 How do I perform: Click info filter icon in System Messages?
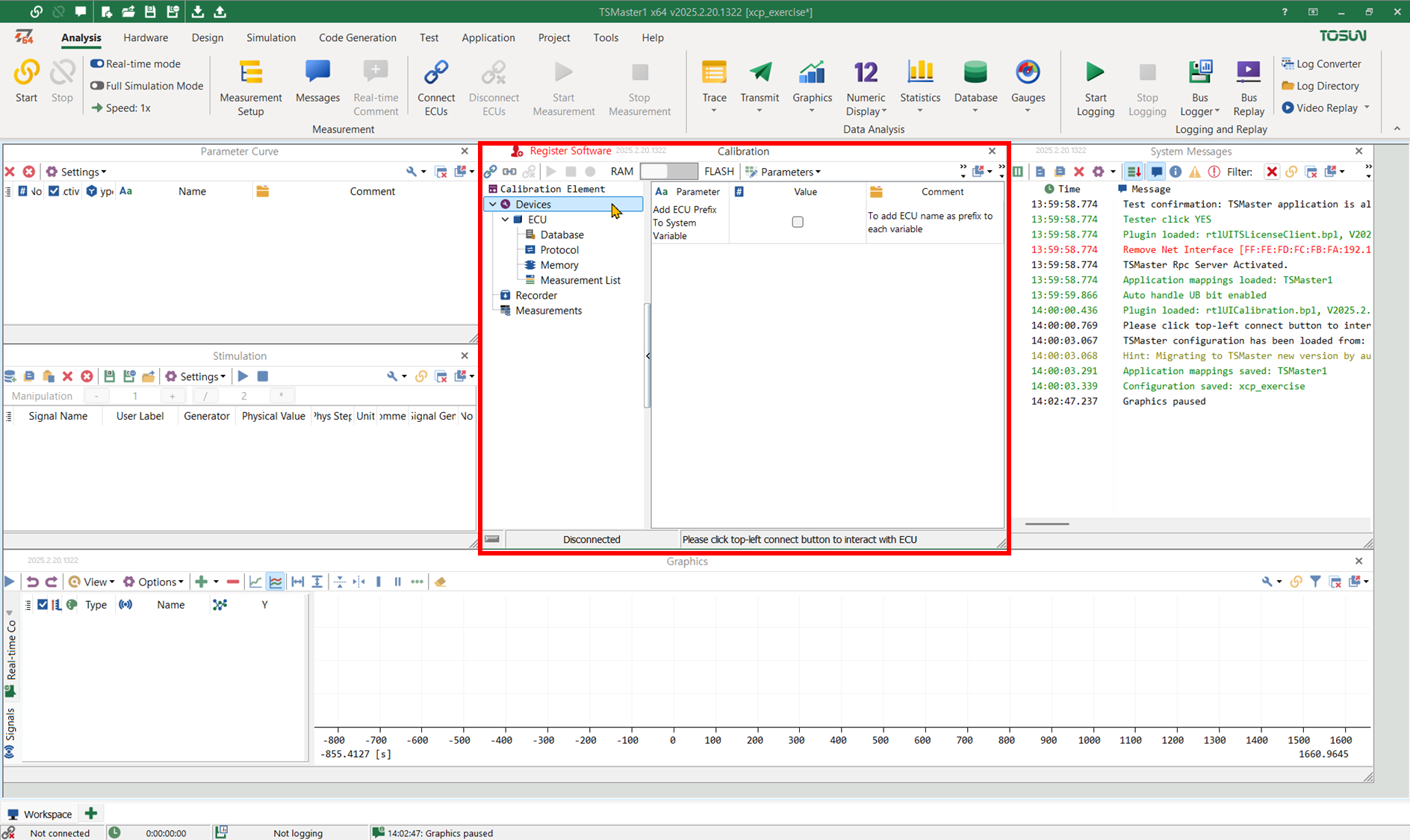coord(1175,172)
